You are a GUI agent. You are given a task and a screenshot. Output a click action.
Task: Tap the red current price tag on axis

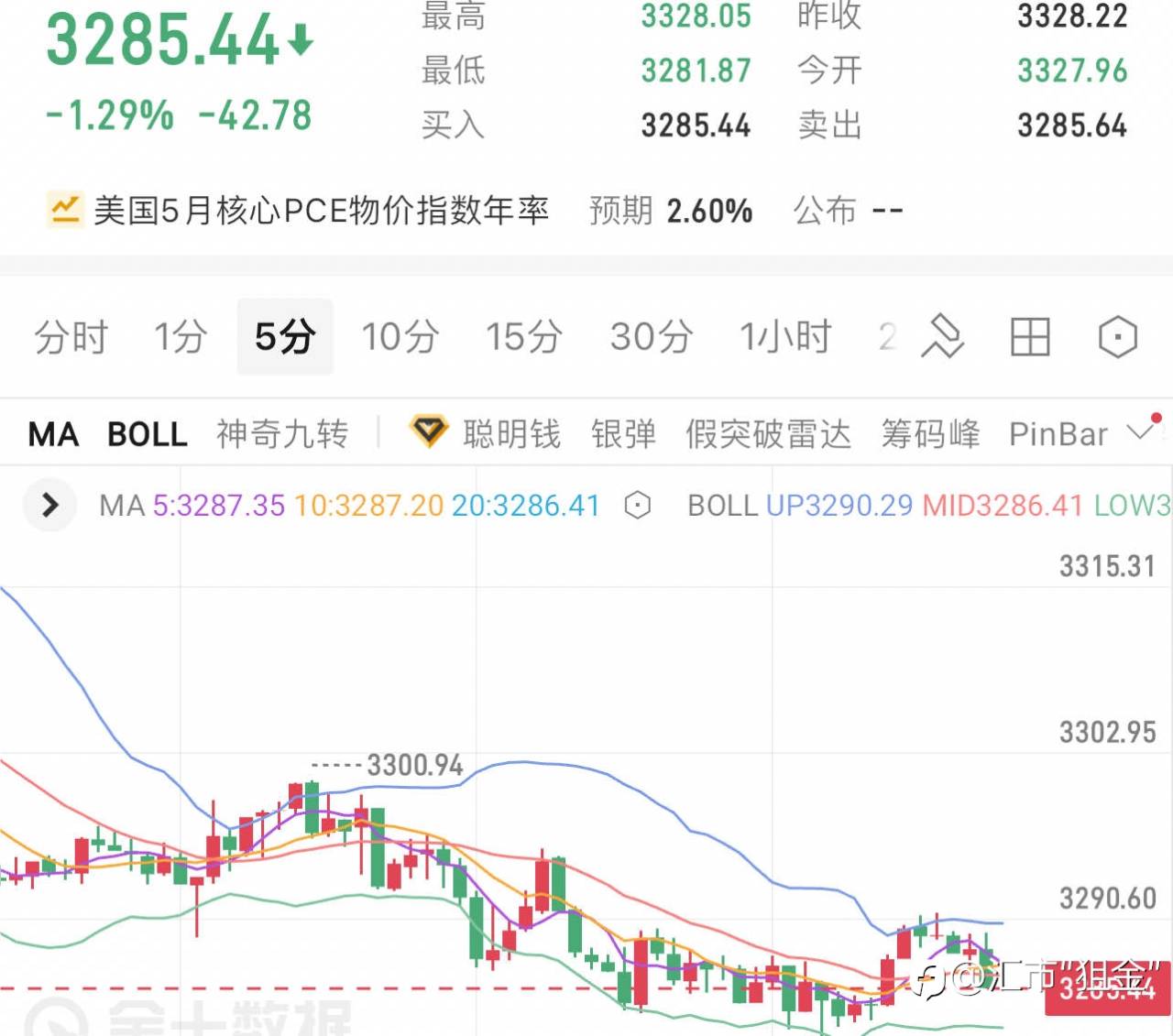(1107, 988)
